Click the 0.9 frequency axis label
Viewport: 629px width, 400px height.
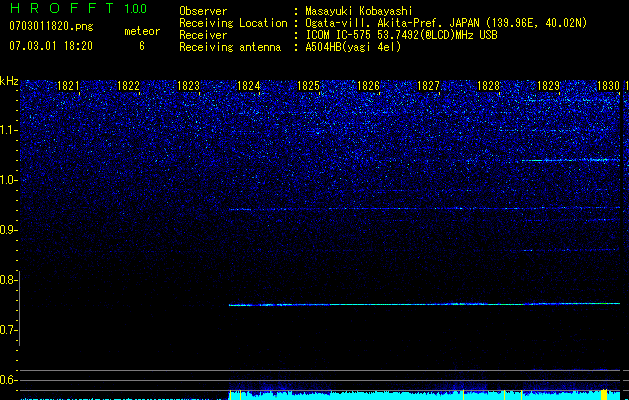(8, 230)
